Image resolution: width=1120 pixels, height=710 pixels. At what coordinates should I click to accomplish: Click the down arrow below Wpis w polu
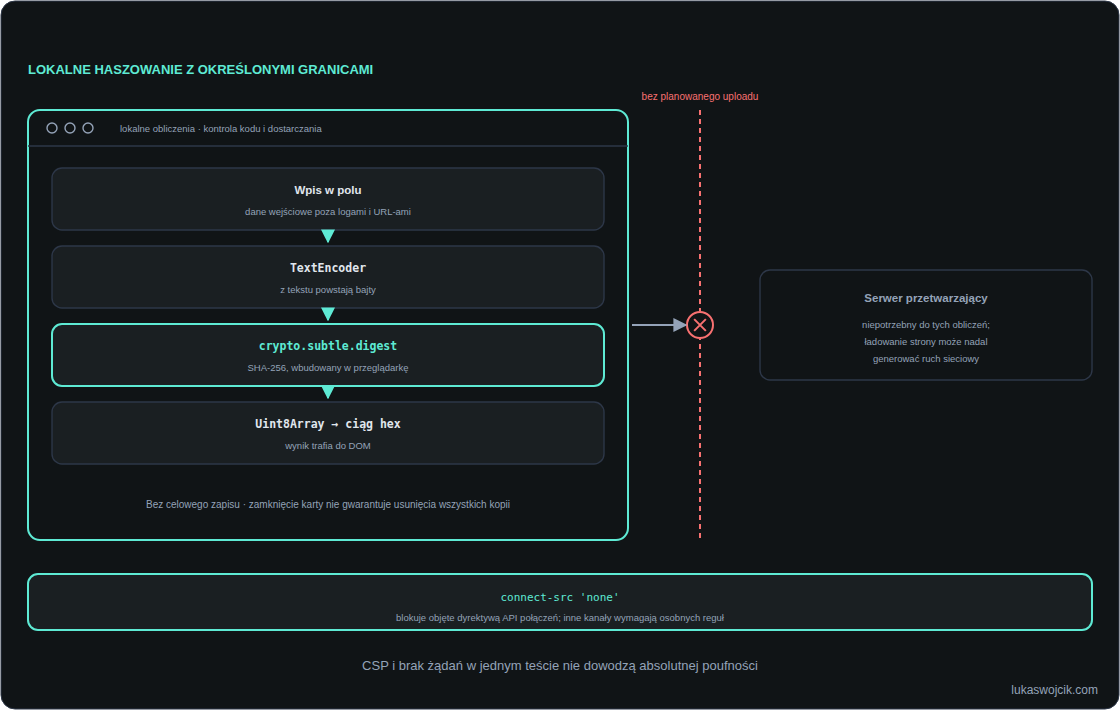point(328,236)
